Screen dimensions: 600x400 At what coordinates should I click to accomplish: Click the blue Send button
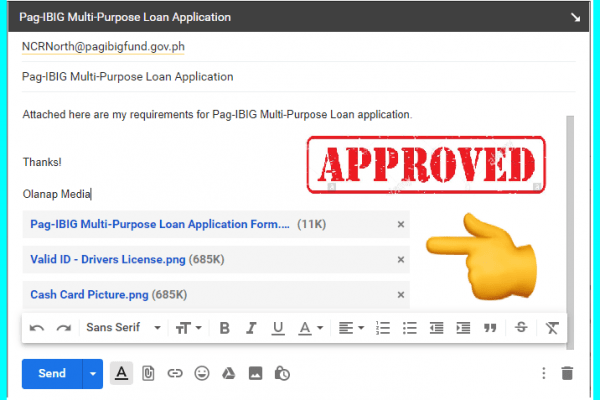pos(52,373)
